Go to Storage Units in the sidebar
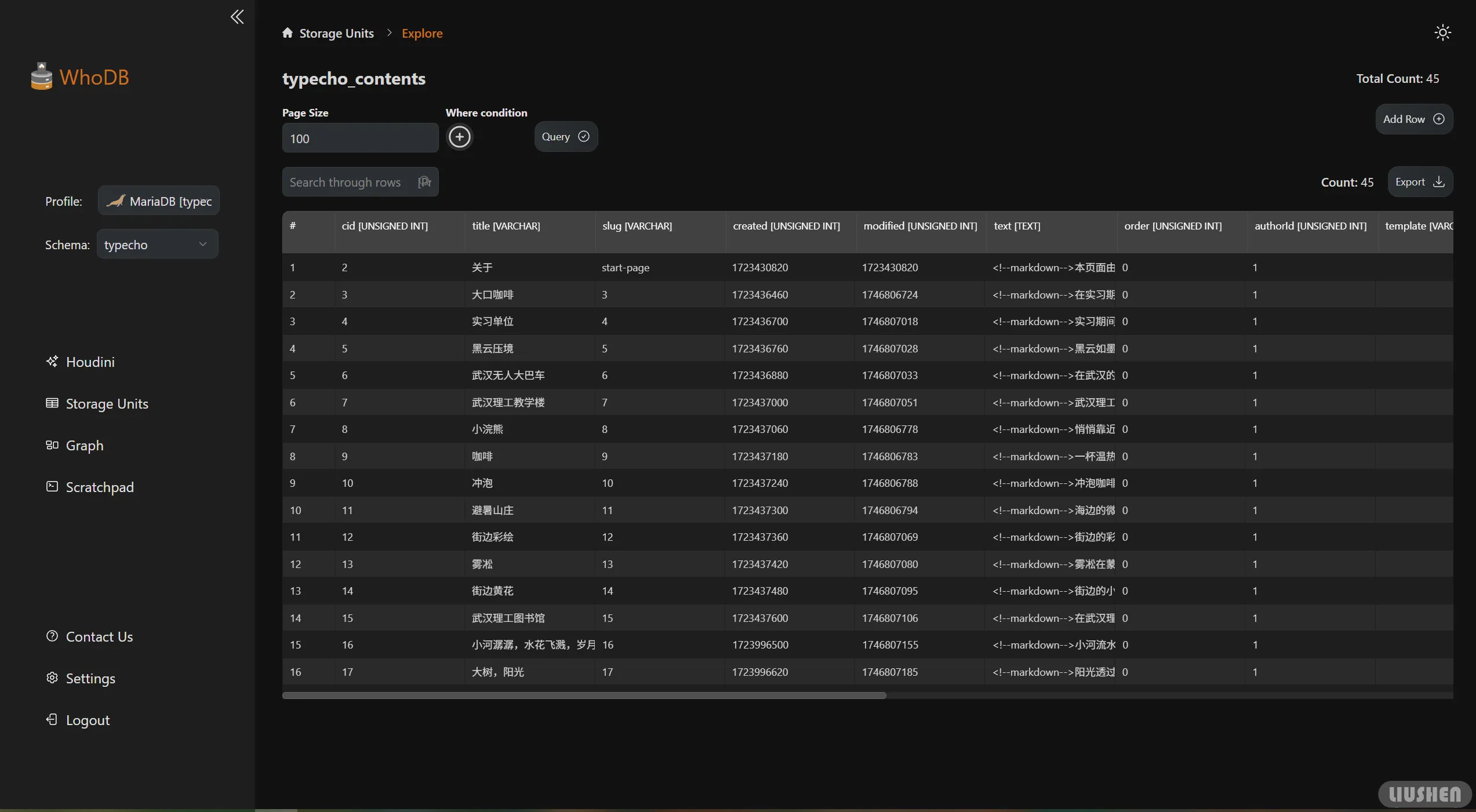 [x=107, y=404]
